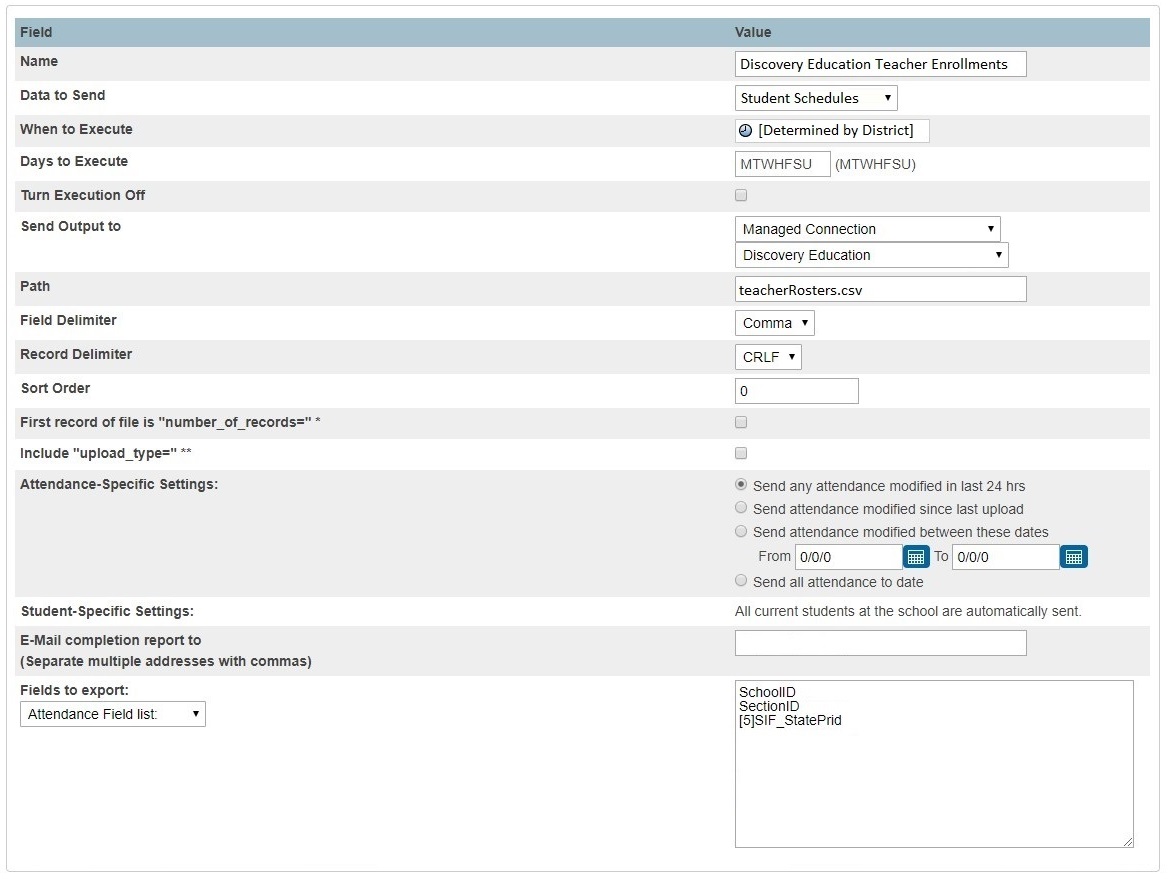
Task: Enable the Turn Execution Off checkbox
Action: pyautogui.click(x=740, y=195)
